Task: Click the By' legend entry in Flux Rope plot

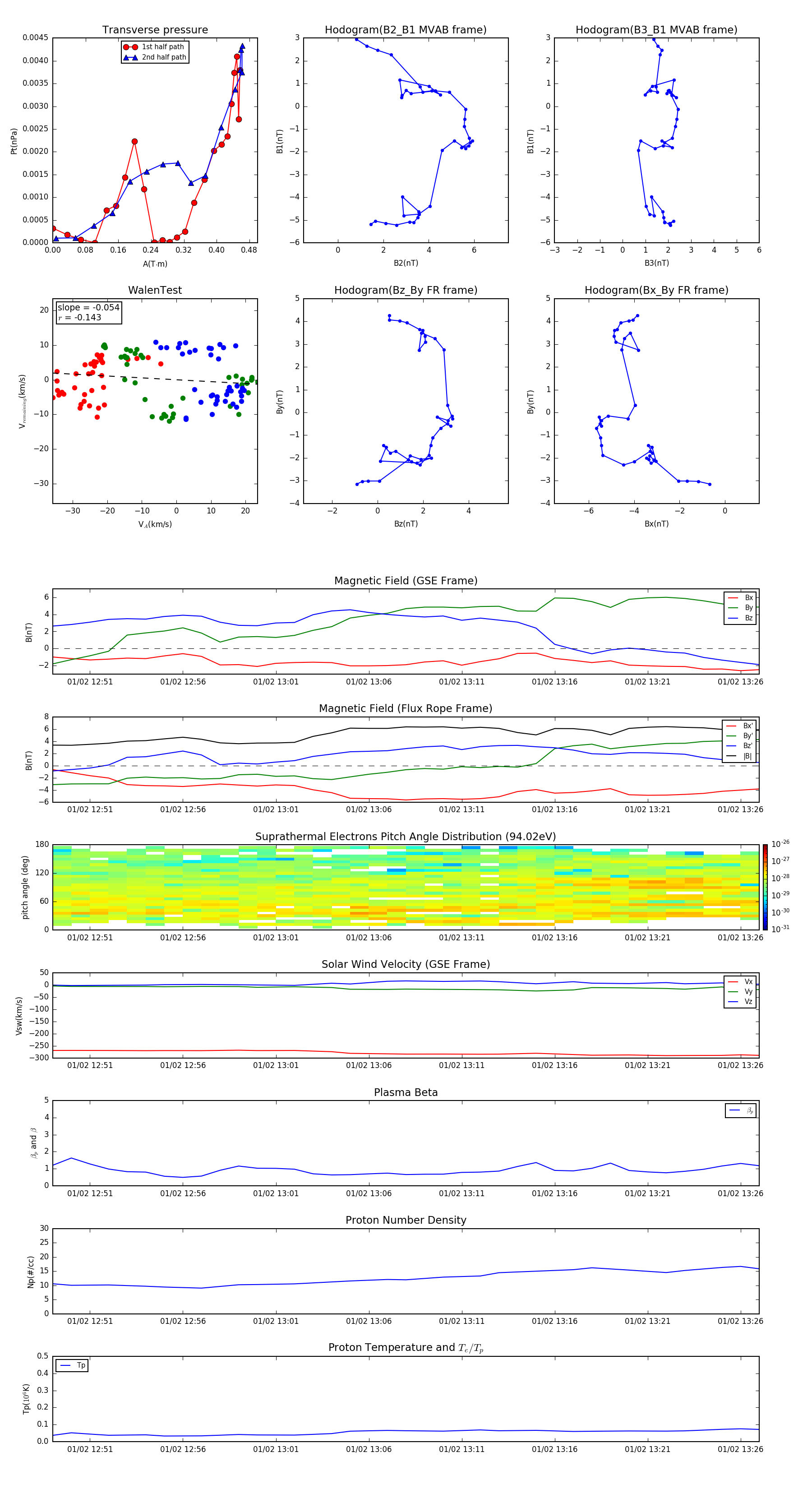Action: pos(740,736)
